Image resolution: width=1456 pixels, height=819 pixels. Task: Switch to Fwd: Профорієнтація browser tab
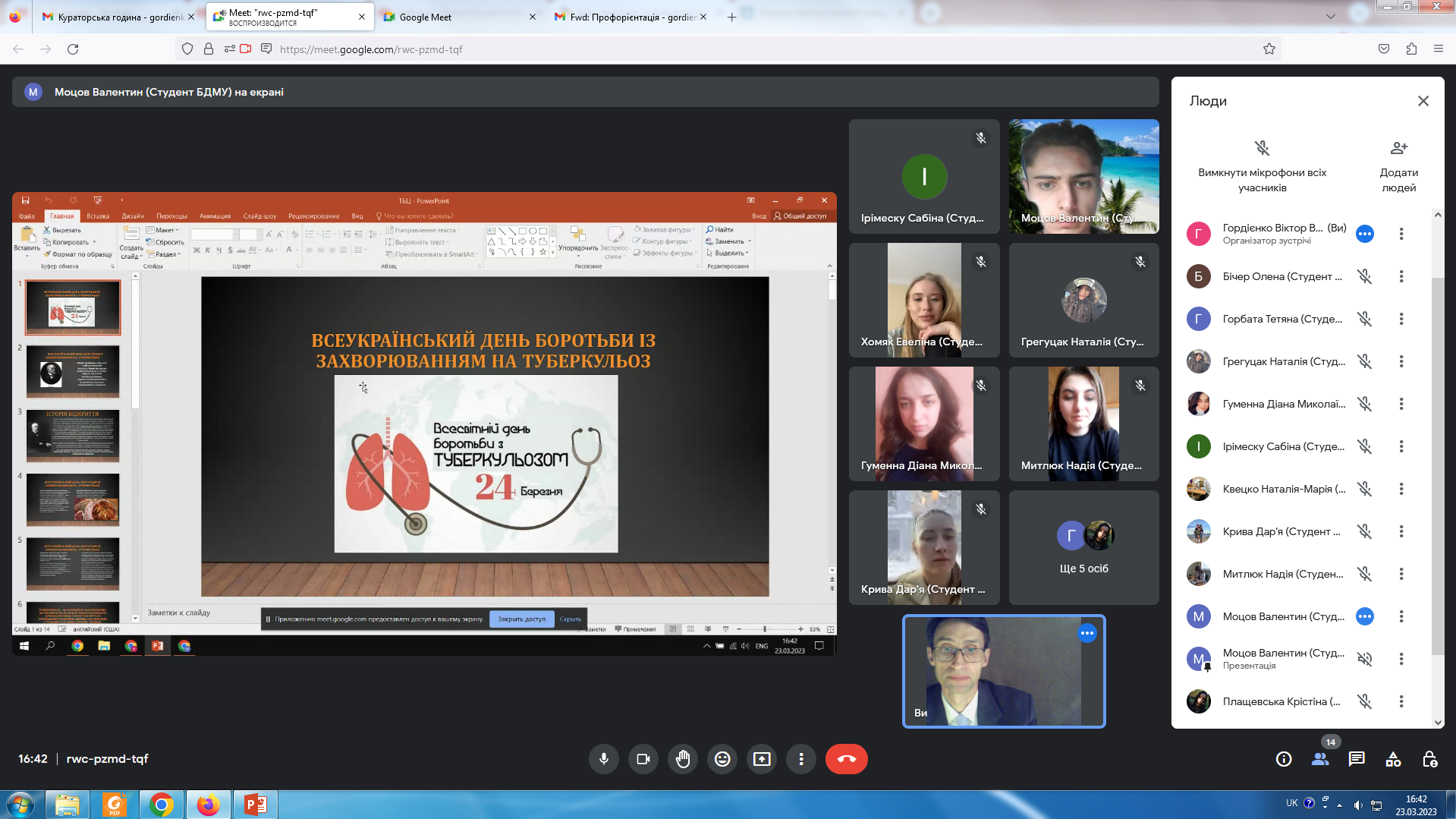[630, 17]
